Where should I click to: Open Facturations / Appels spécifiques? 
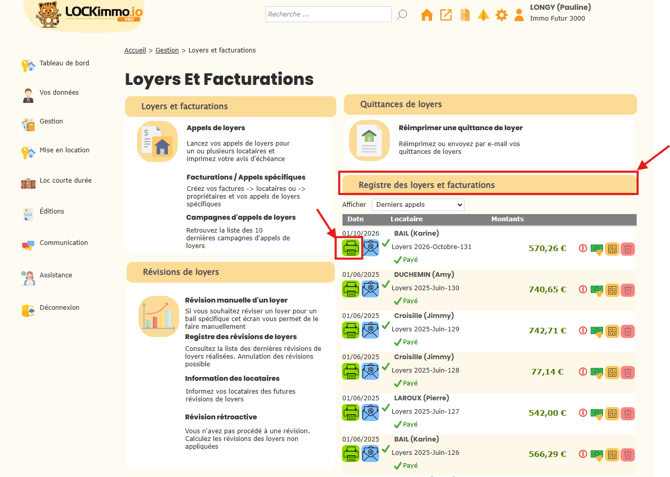[246, 177]
